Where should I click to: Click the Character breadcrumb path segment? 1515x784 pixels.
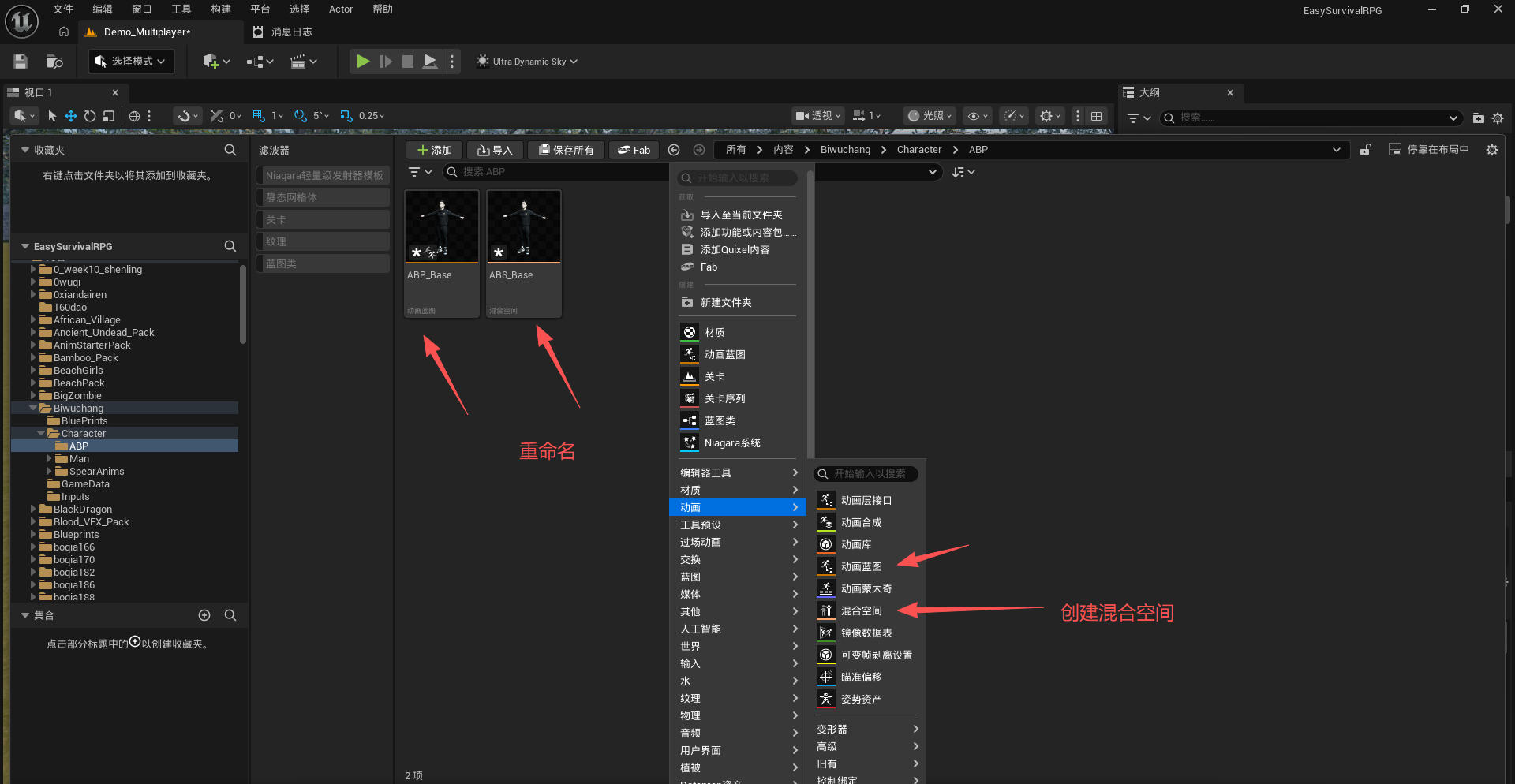pos(919,150)
